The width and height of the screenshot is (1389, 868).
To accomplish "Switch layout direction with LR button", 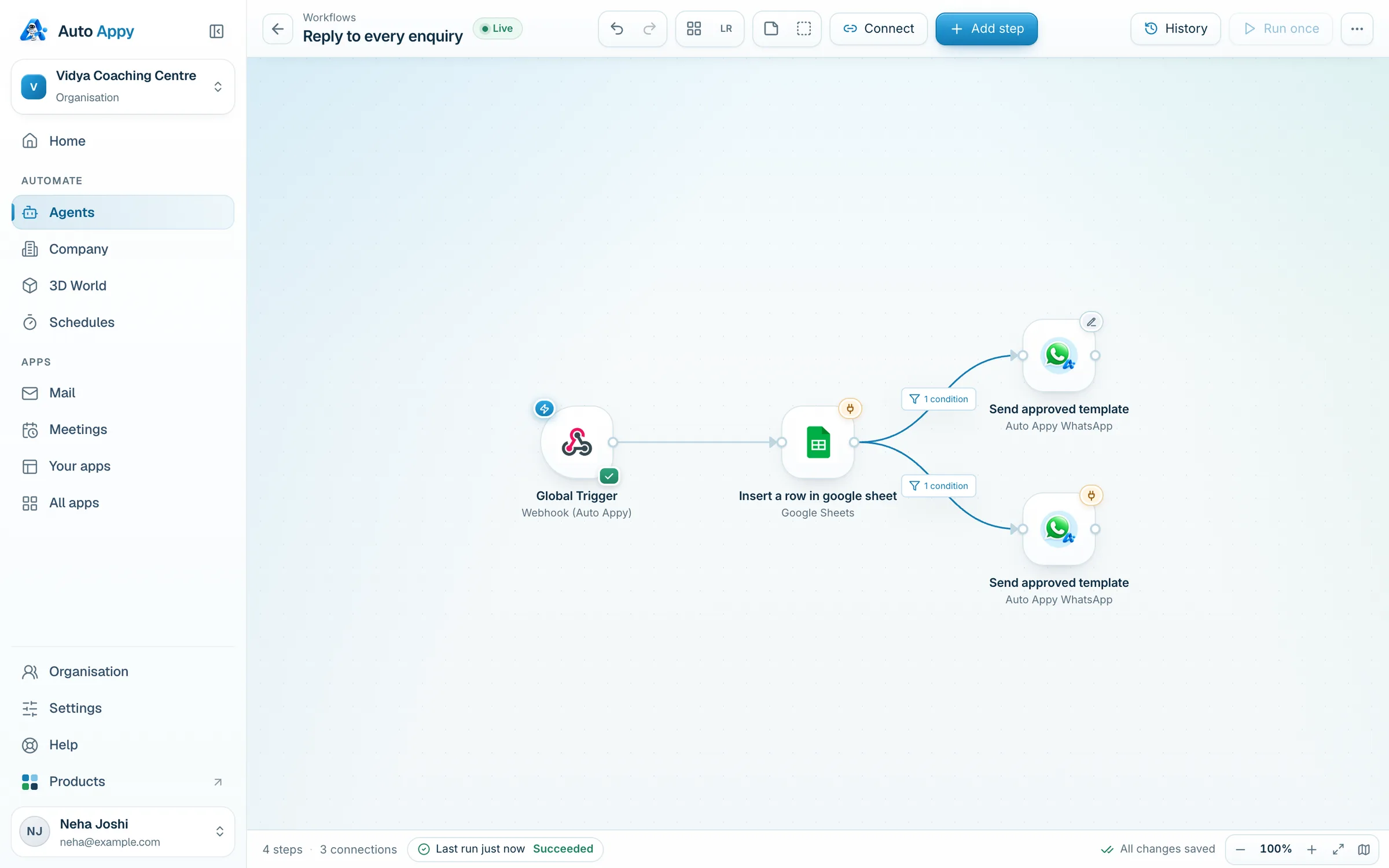I will [726, 29].
